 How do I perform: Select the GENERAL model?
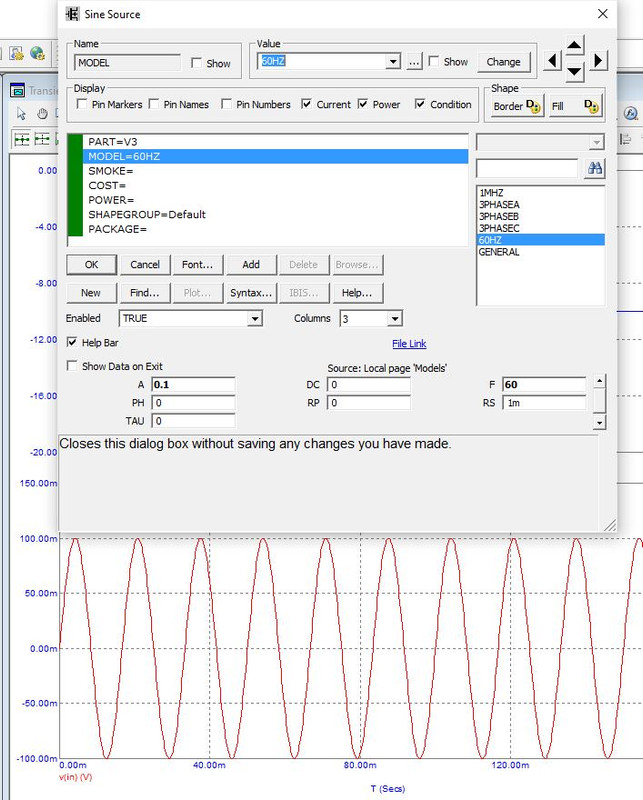pyautogui.click(x=540, y=252)
